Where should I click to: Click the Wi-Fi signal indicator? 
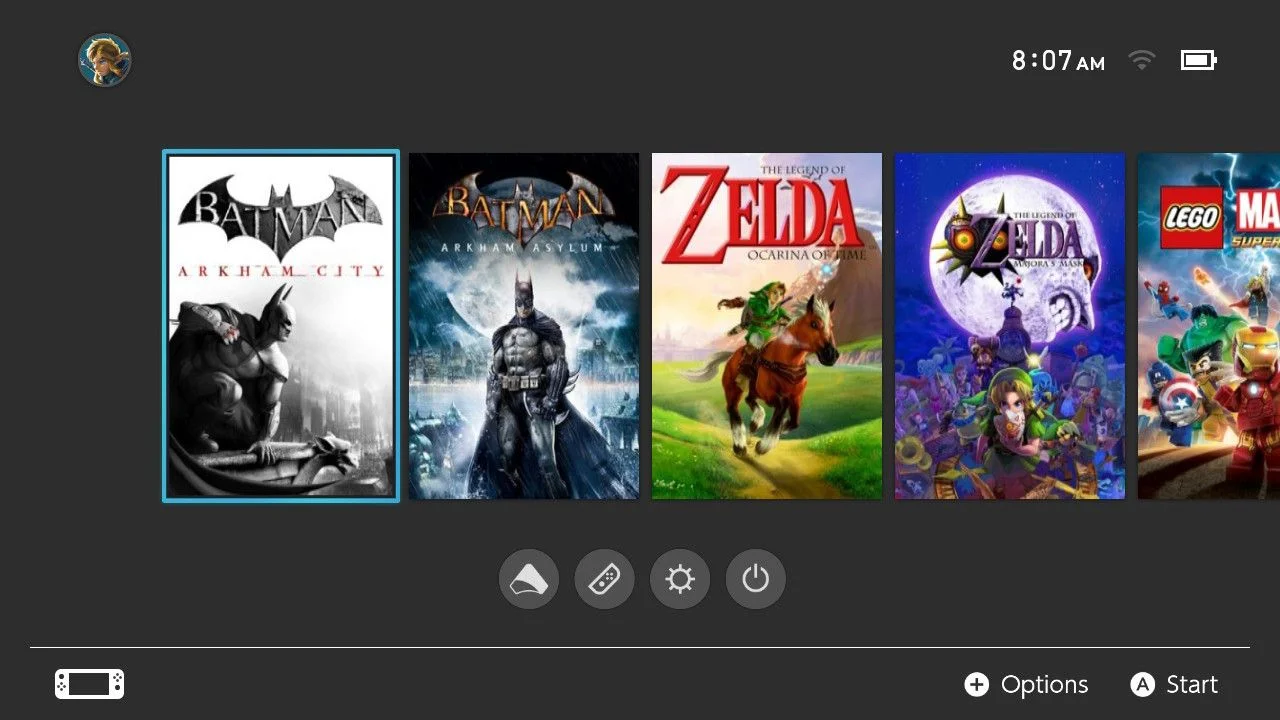(x=1141, y=60)
